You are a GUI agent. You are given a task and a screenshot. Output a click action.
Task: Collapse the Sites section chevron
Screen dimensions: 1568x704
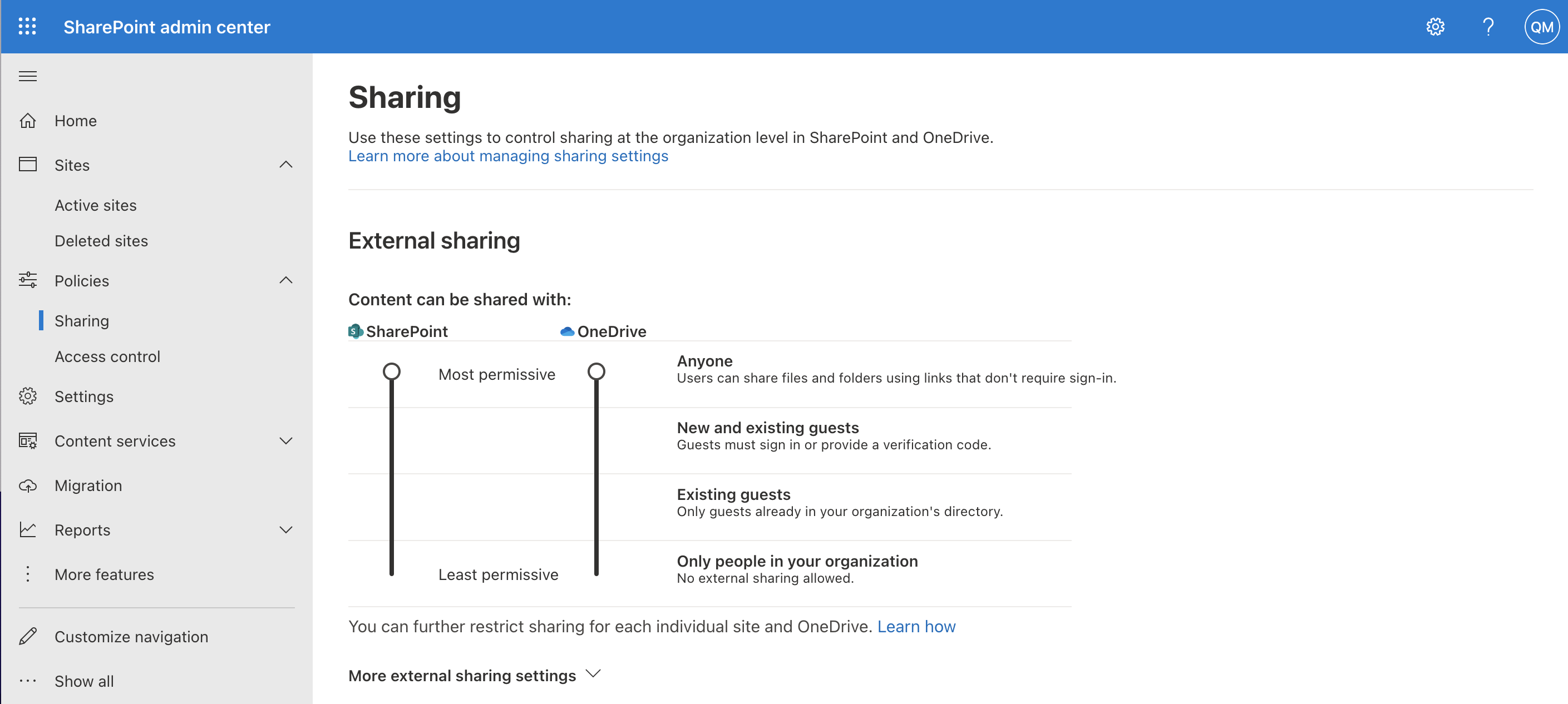coord(285,164)
